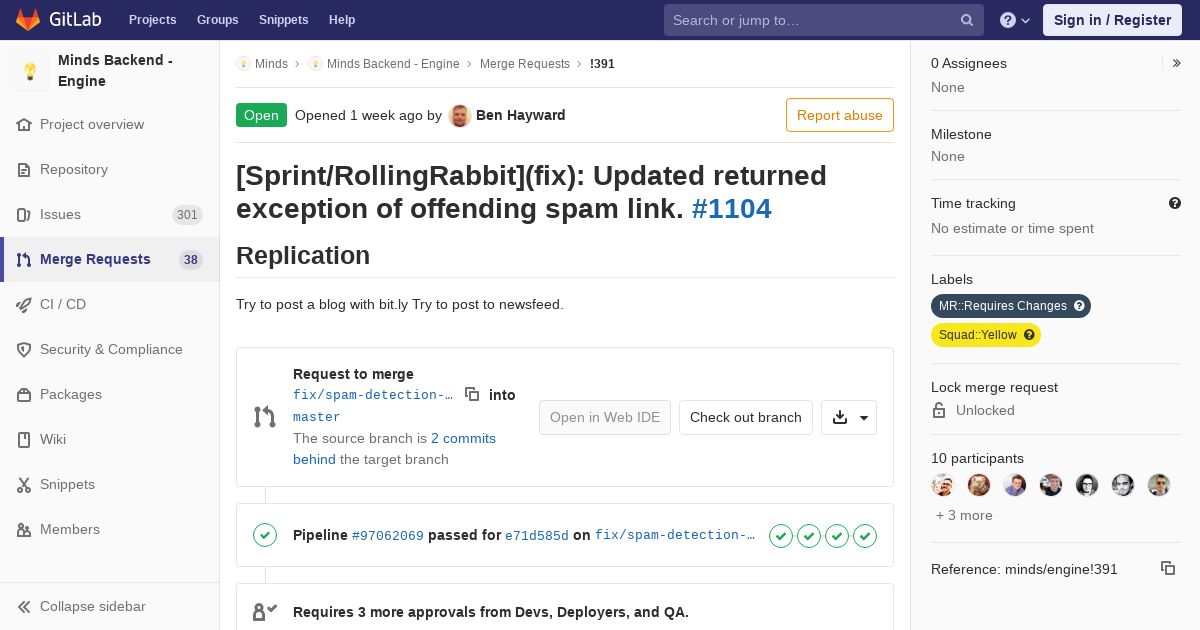Open the Help question mark dropdown
Image resolution: width=1200 pixels, height=630 pixels.
coord(1015,20)
